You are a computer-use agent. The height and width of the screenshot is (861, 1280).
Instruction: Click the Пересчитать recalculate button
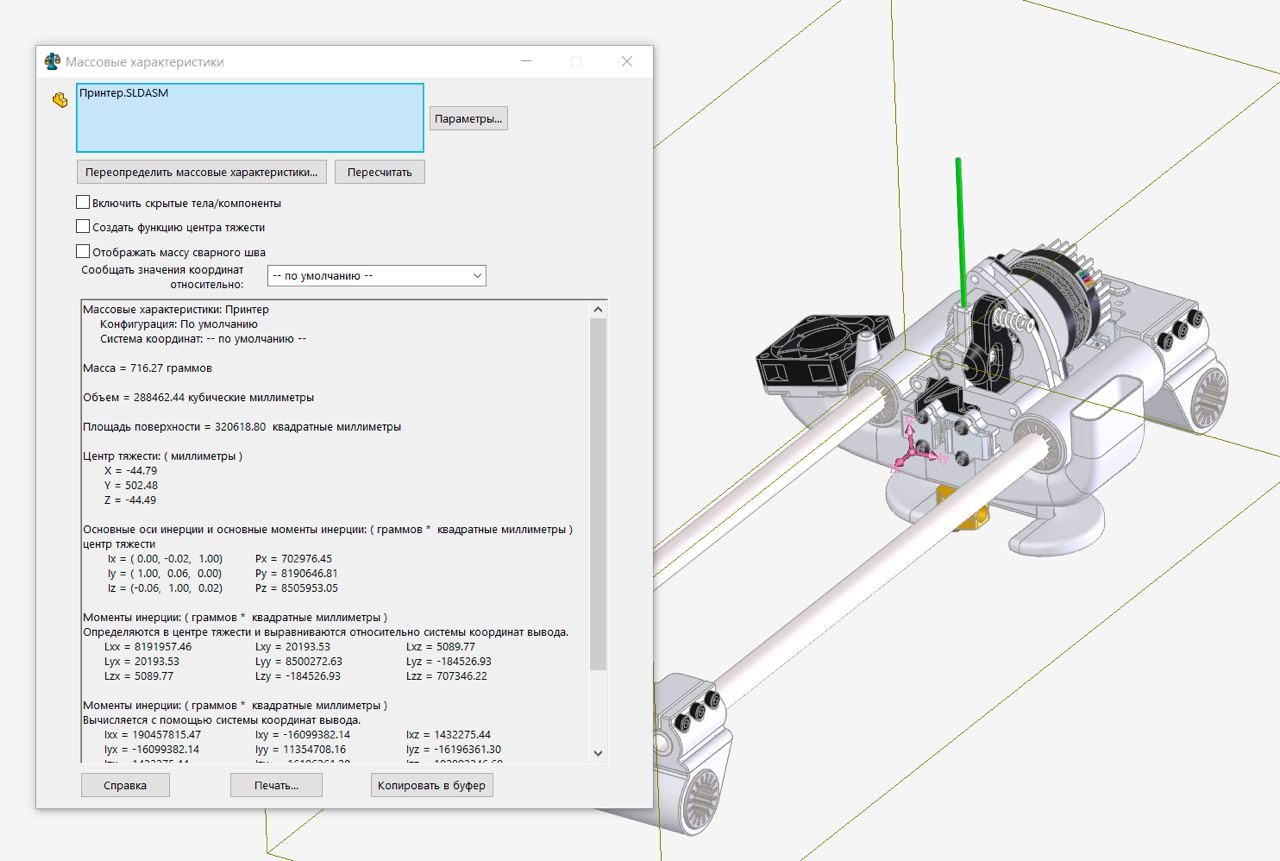(380, 172)
